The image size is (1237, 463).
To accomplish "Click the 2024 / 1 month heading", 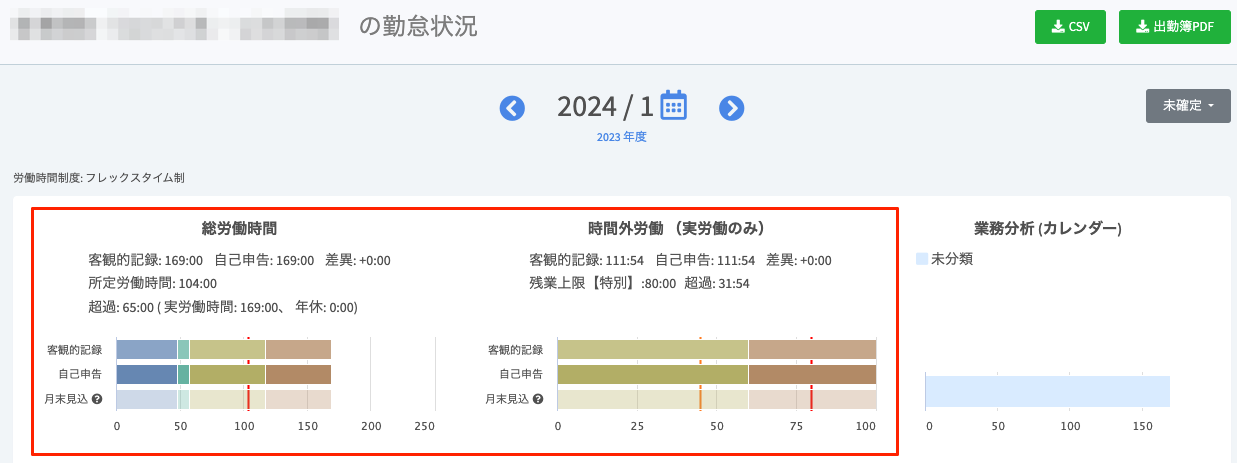I will (604, 106).
